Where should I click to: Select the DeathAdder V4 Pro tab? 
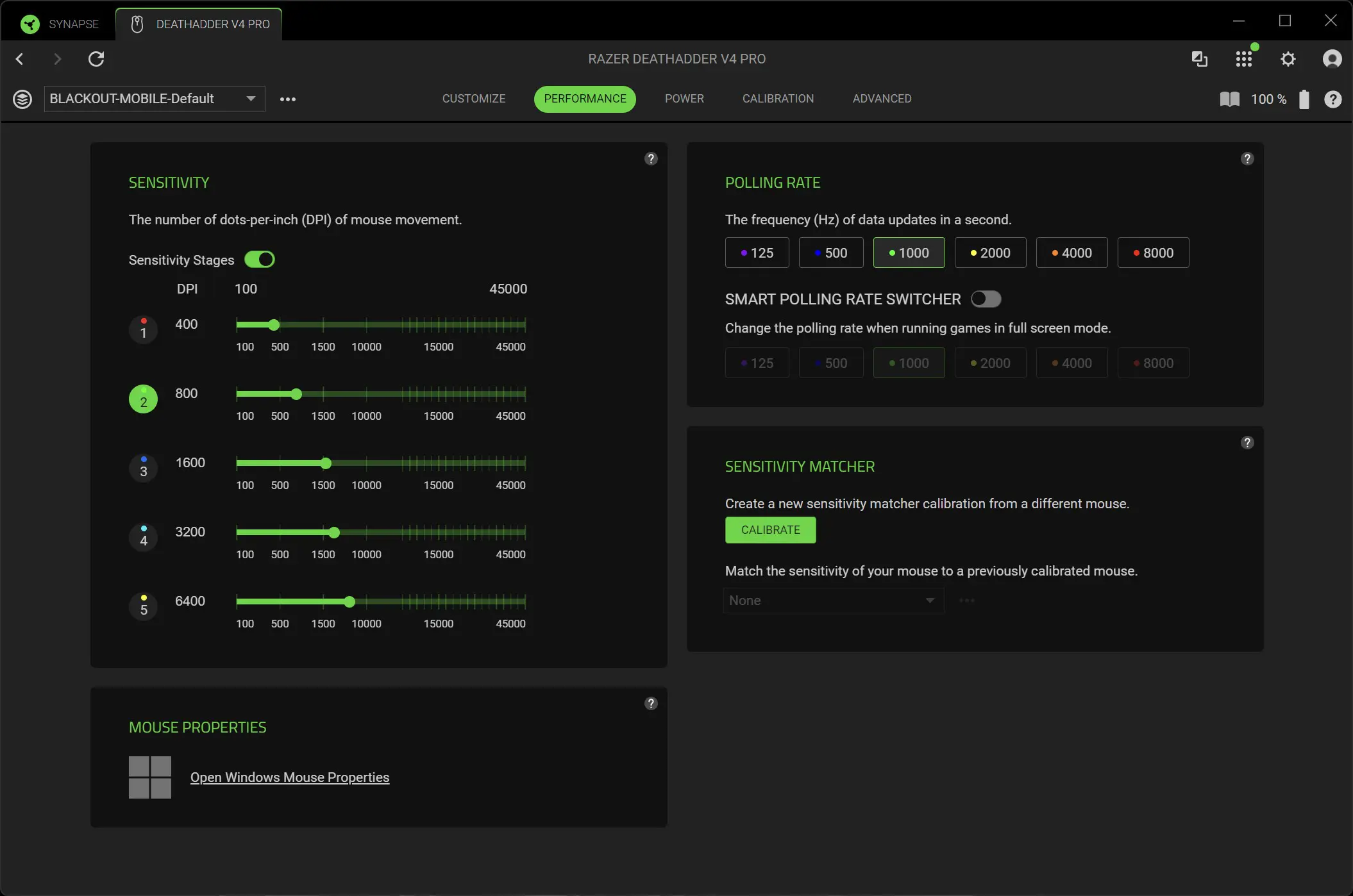[199, 24]
